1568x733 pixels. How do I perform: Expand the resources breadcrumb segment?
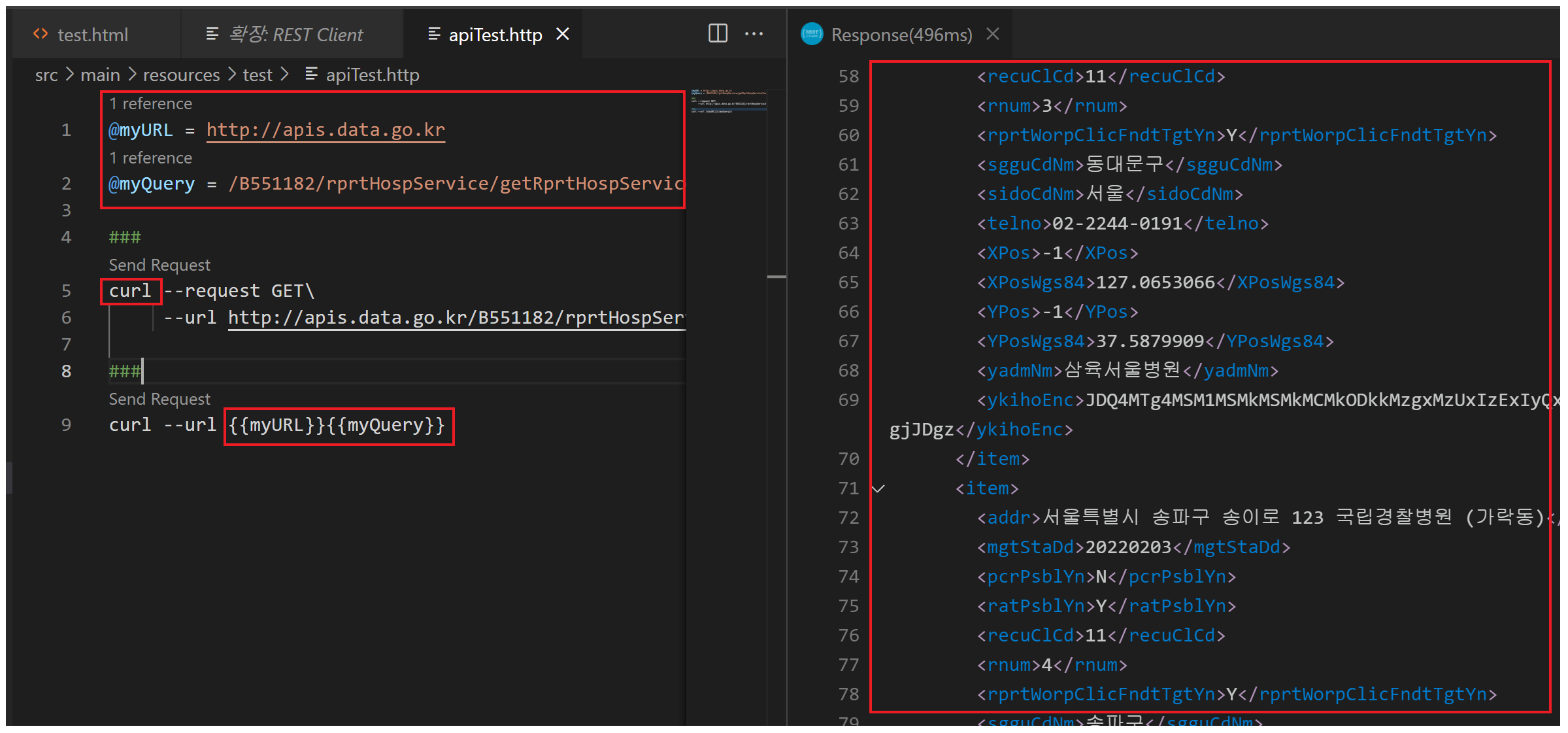pos(181,75)
